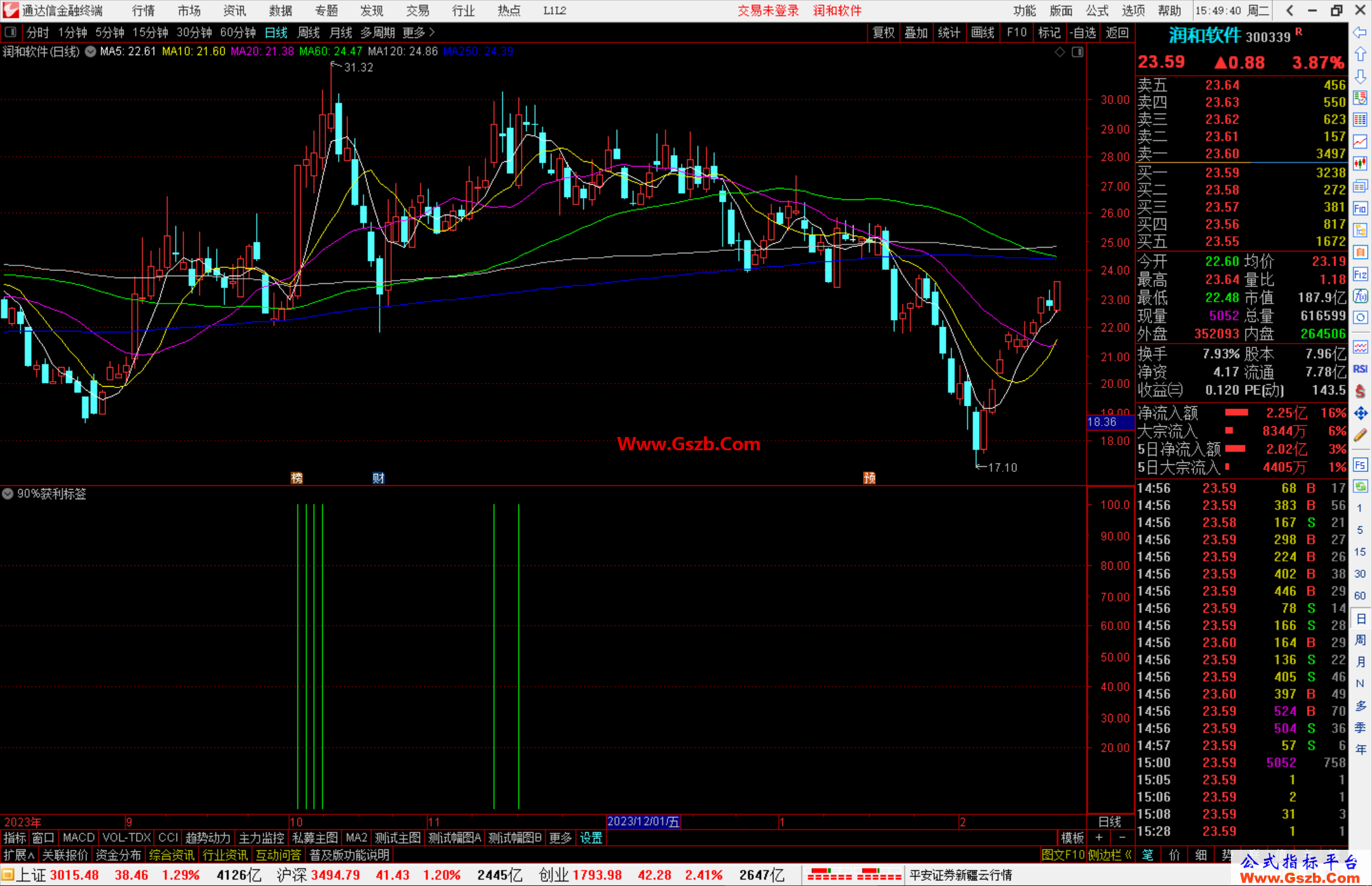Open the quote list grid icon in sidebar
This screenshot has width=1372, height=886.
[x=1360, y=120]
